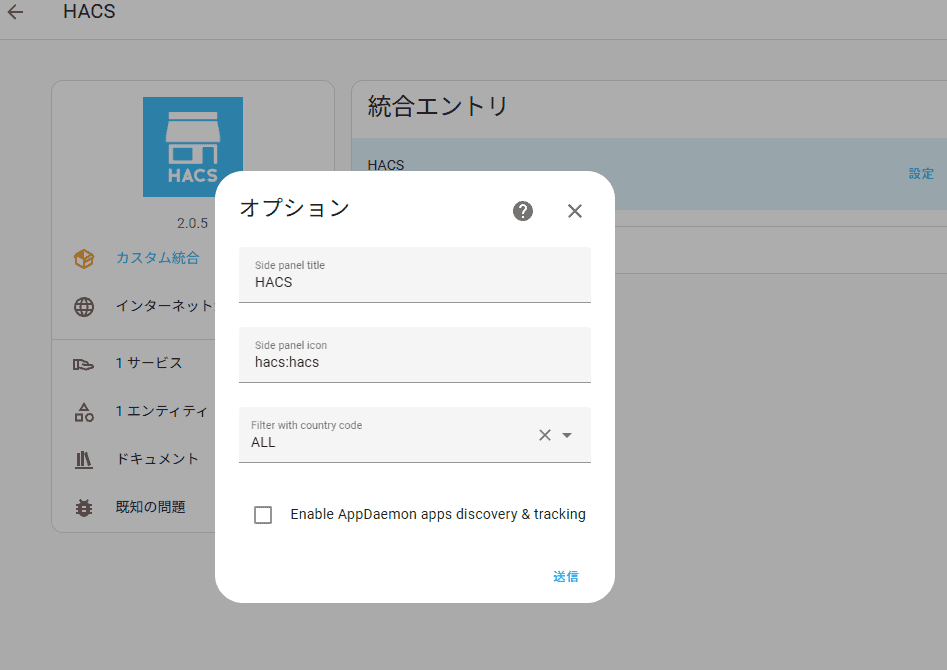Enable AppDaemon apps discovery checkbox
Viewport: 947px width, 670px height.
(263, 515)
